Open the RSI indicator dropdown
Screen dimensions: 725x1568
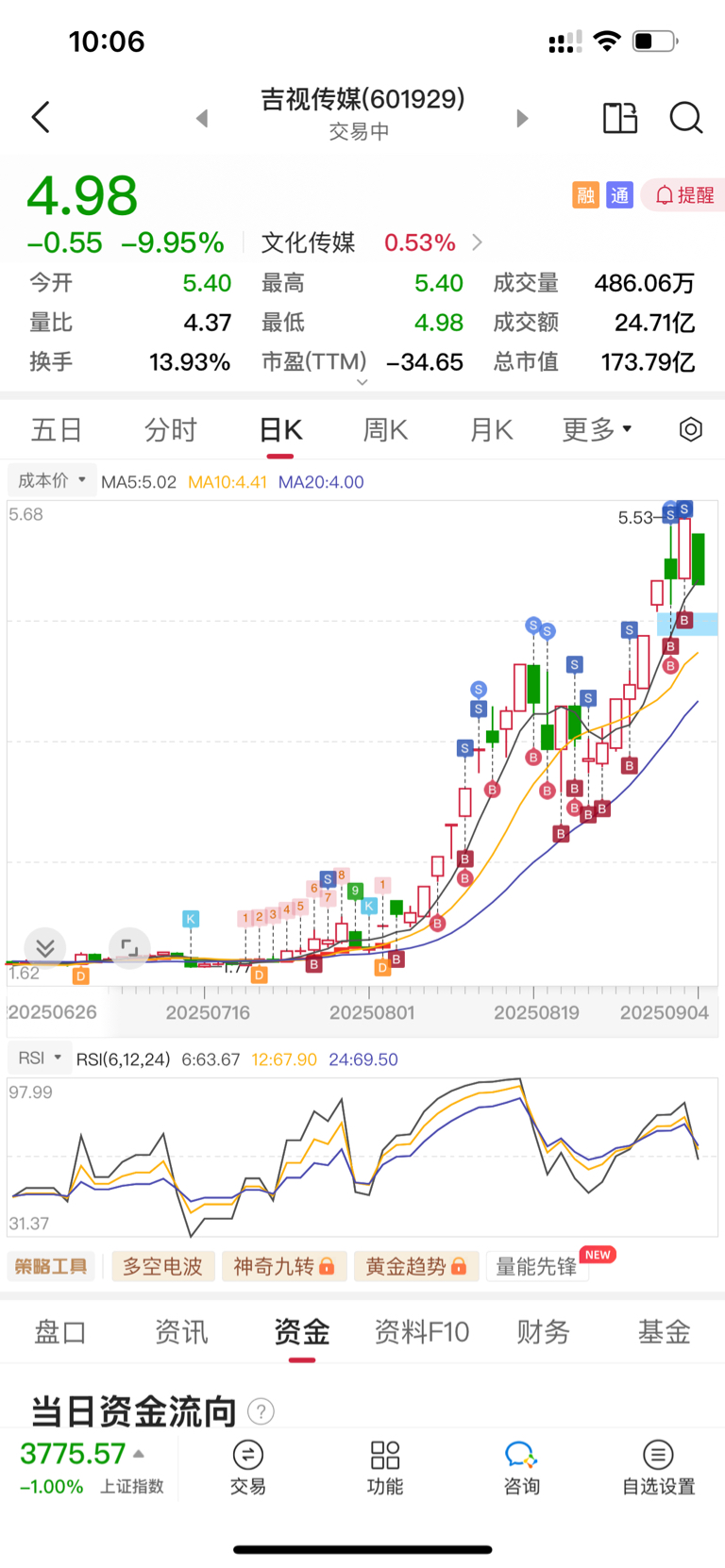pos(39,1058)
